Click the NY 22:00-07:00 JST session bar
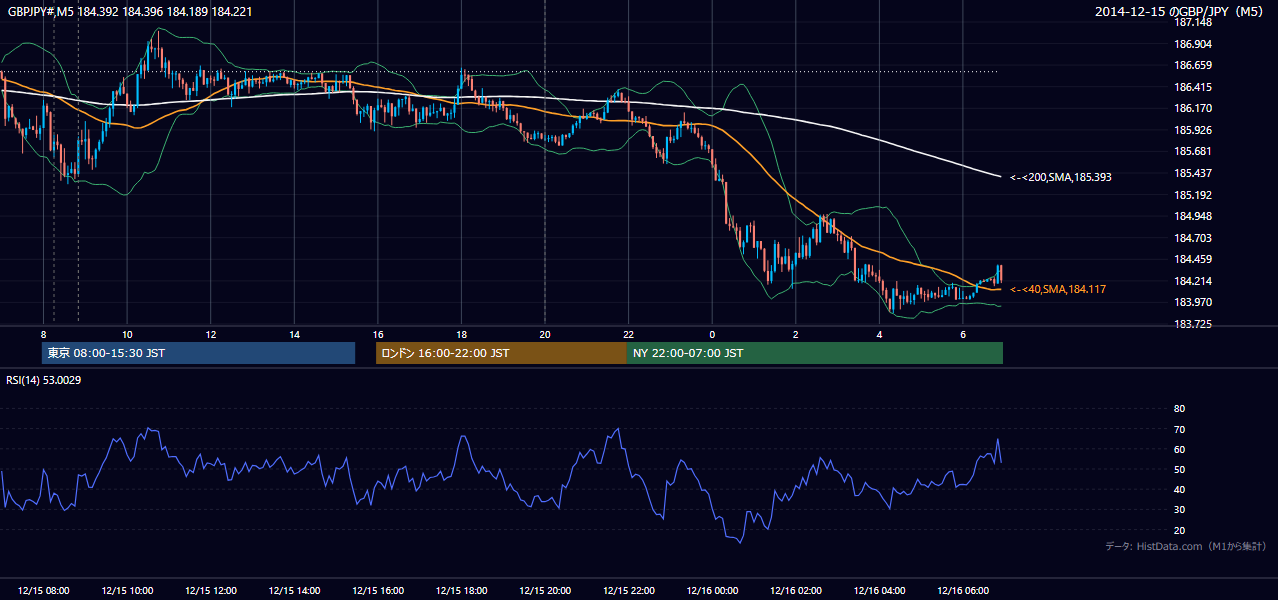The height and width of the screenshot is (600, 1278). (x=815, y=353)
